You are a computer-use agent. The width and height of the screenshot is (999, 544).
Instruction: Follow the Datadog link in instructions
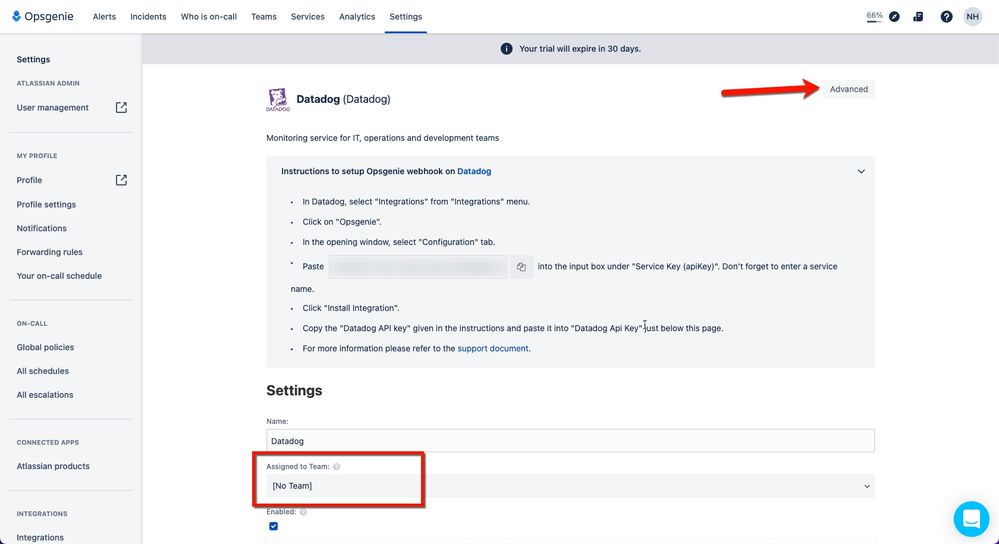(474, 171)
